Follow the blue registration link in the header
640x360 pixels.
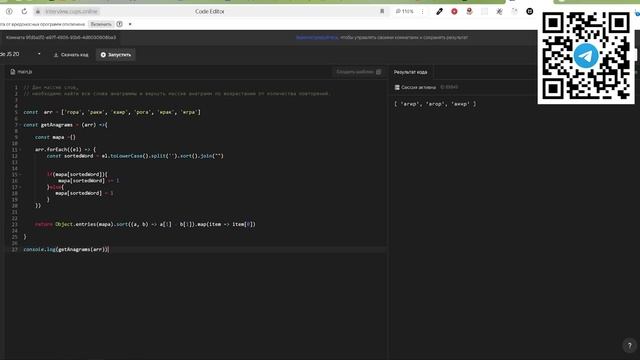(x=317, y=38)
